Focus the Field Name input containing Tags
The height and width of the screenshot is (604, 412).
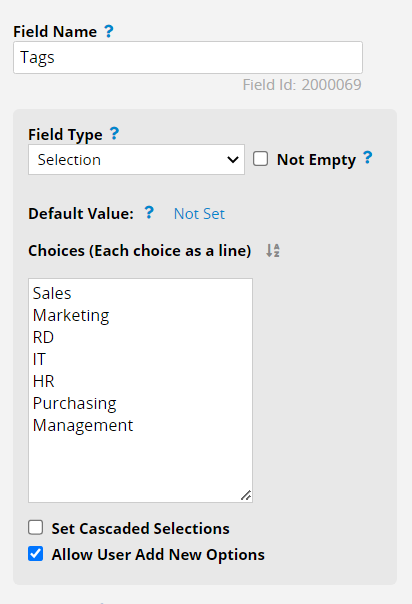coord(188,57)
